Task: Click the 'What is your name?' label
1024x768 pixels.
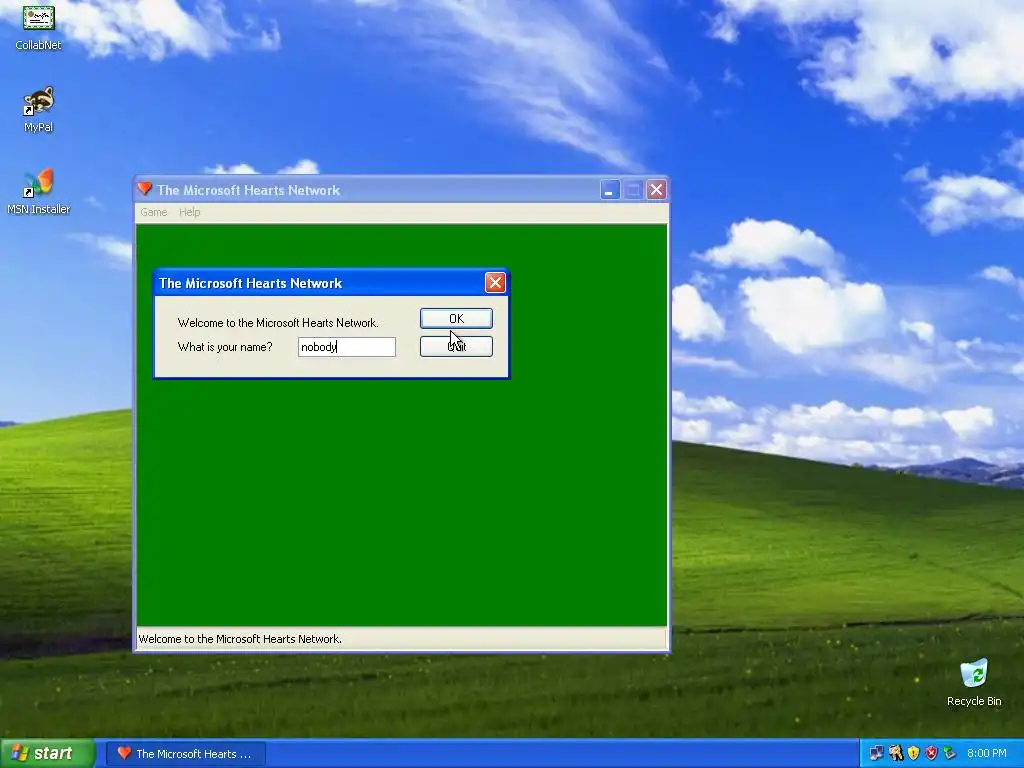Action: pyautogui.click(x=225, y=347)
